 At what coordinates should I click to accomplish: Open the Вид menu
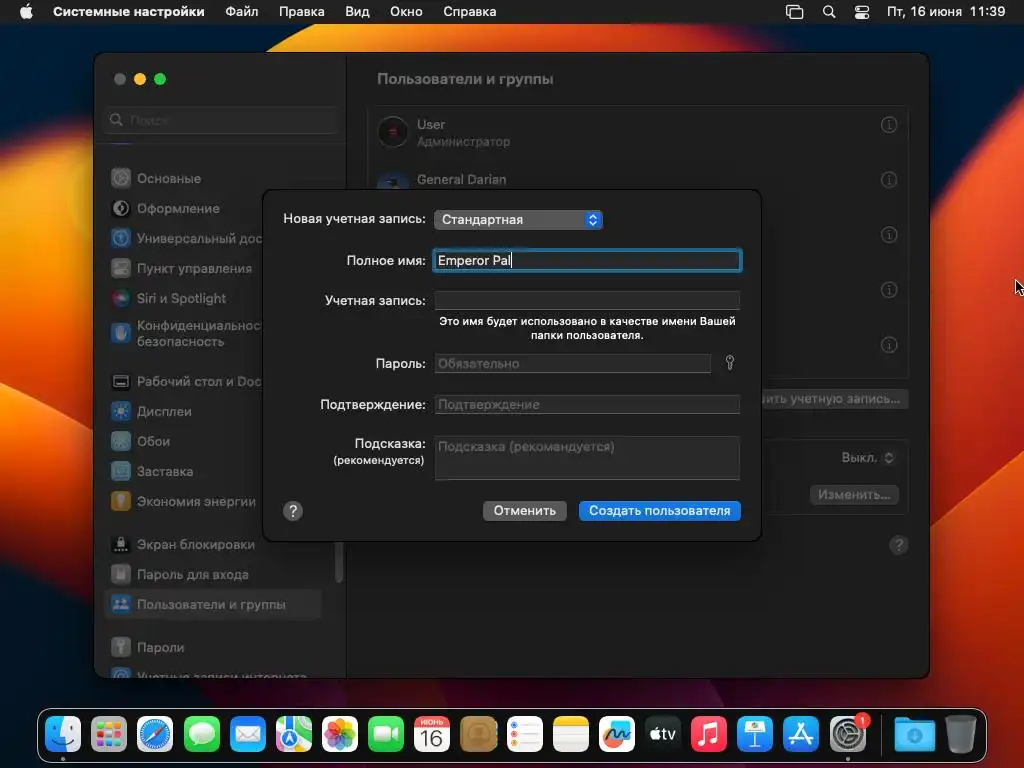point(357,12)
